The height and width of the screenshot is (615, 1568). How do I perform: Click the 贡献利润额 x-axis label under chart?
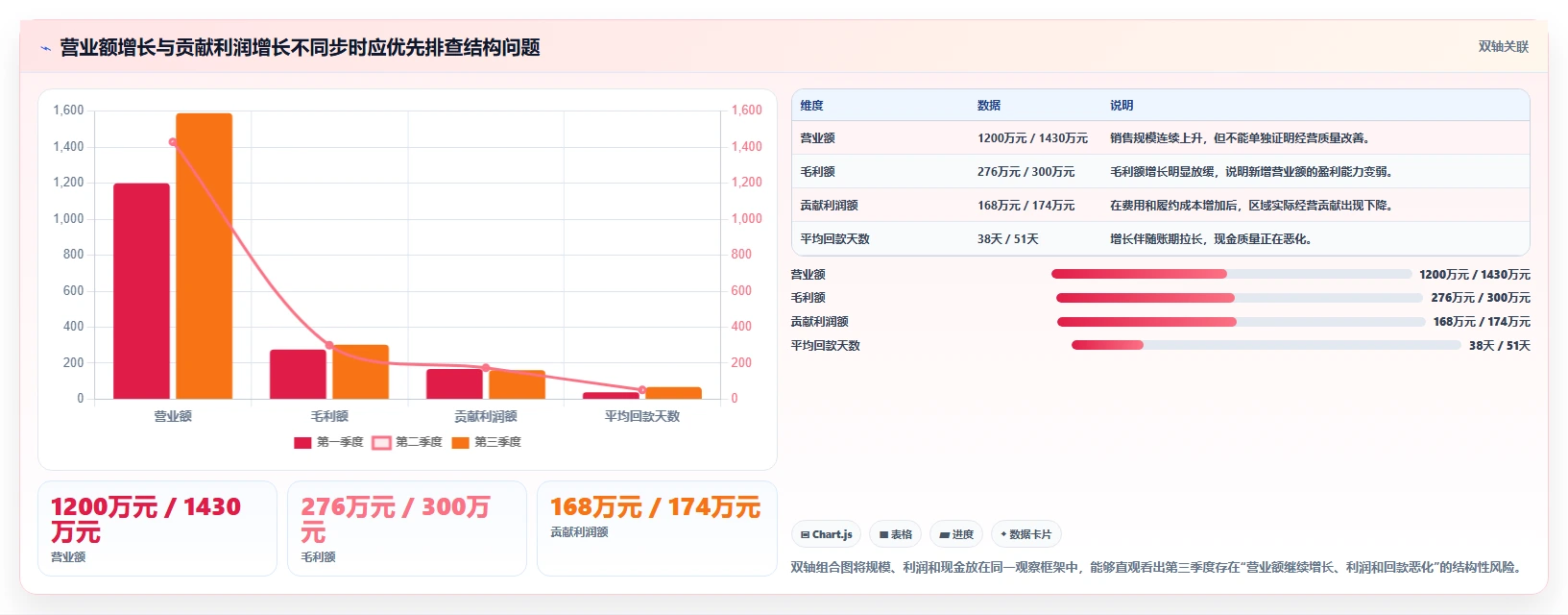tap(486, 416)
